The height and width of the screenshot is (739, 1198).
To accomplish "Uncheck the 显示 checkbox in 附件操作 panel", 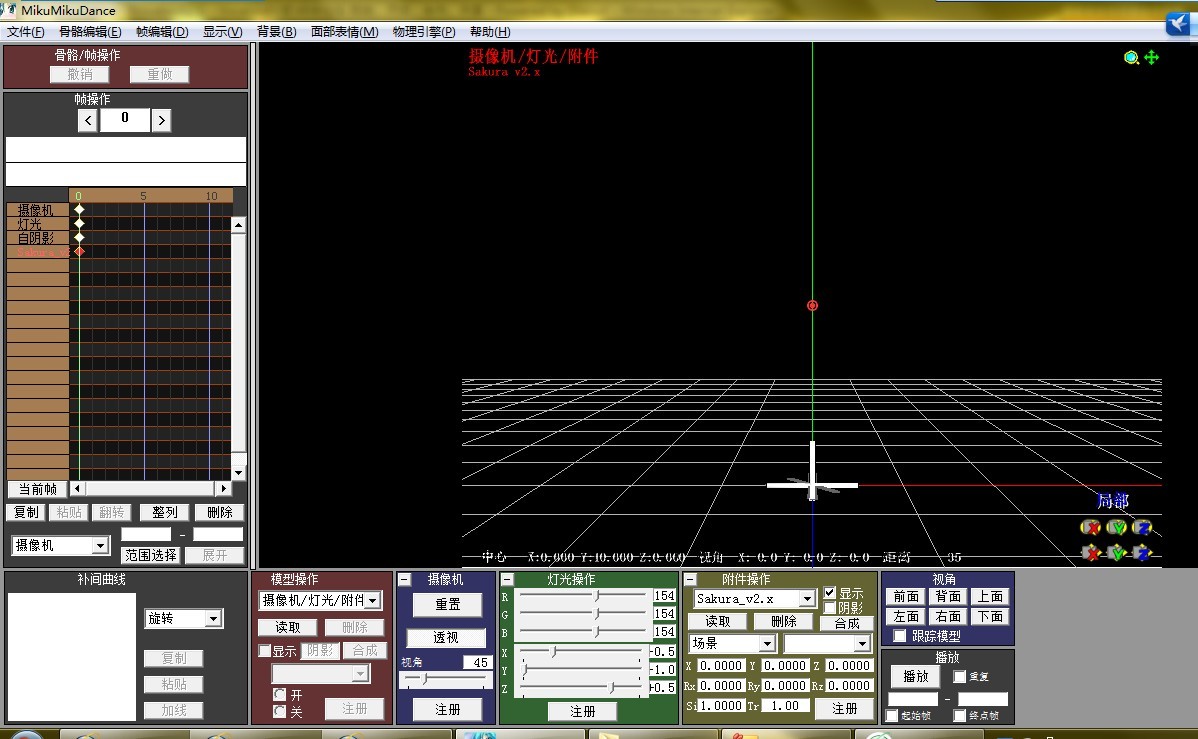I will [830, 593].
